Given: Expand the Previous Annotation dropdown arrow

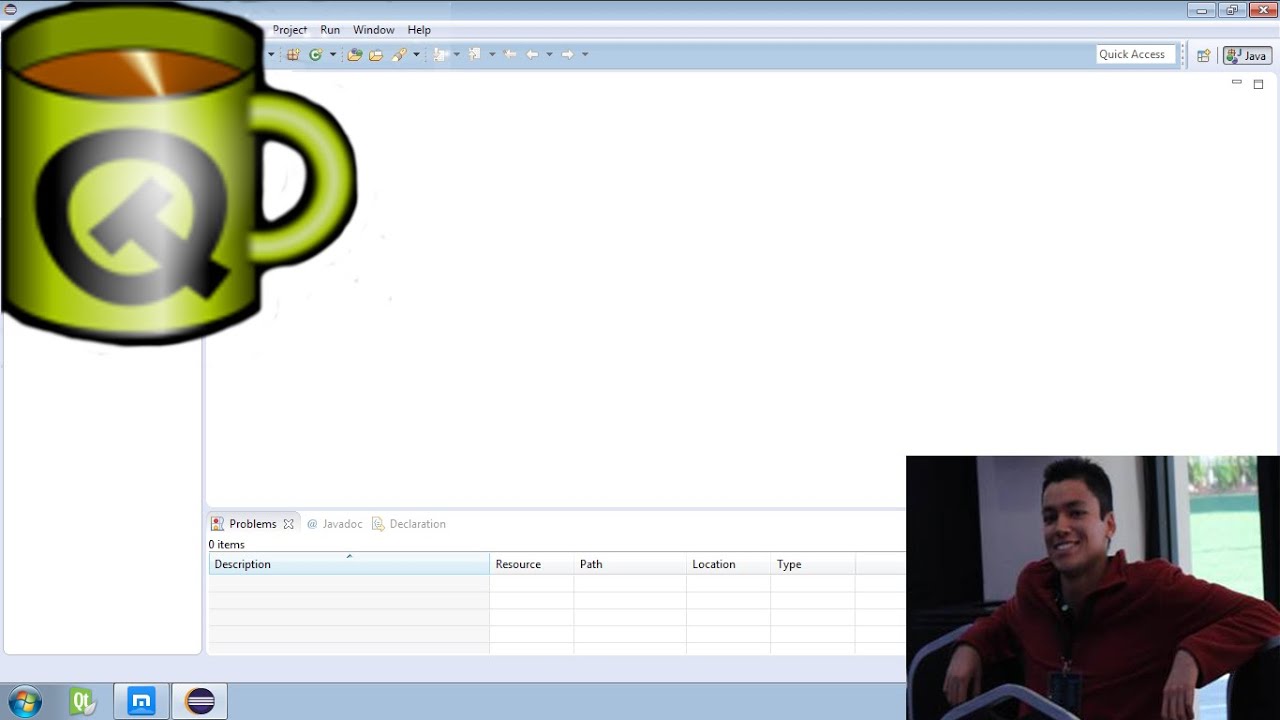Looking at the screenshot, I should click(x=492, y=55).
